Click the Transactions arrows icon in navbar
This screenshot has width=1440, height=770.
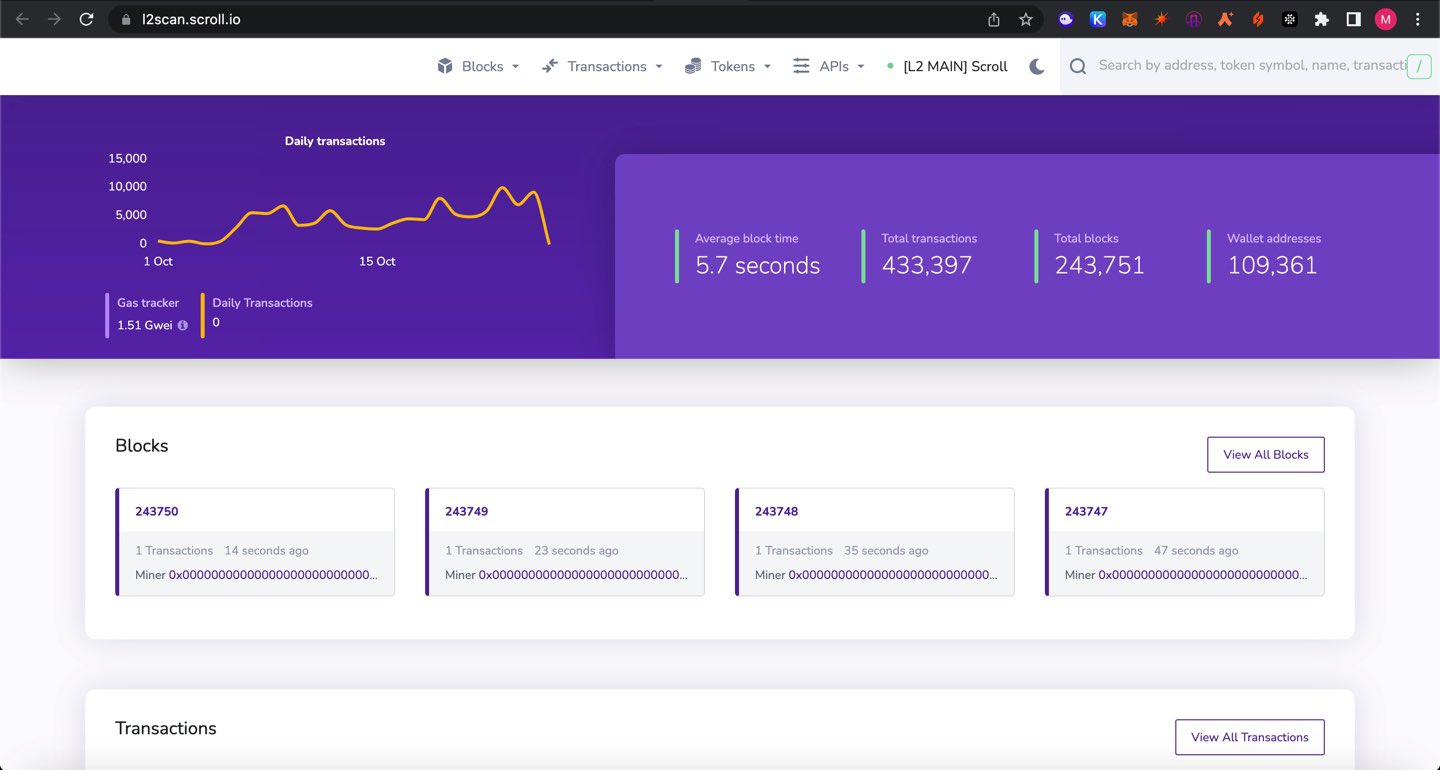[x=550, y=66]
